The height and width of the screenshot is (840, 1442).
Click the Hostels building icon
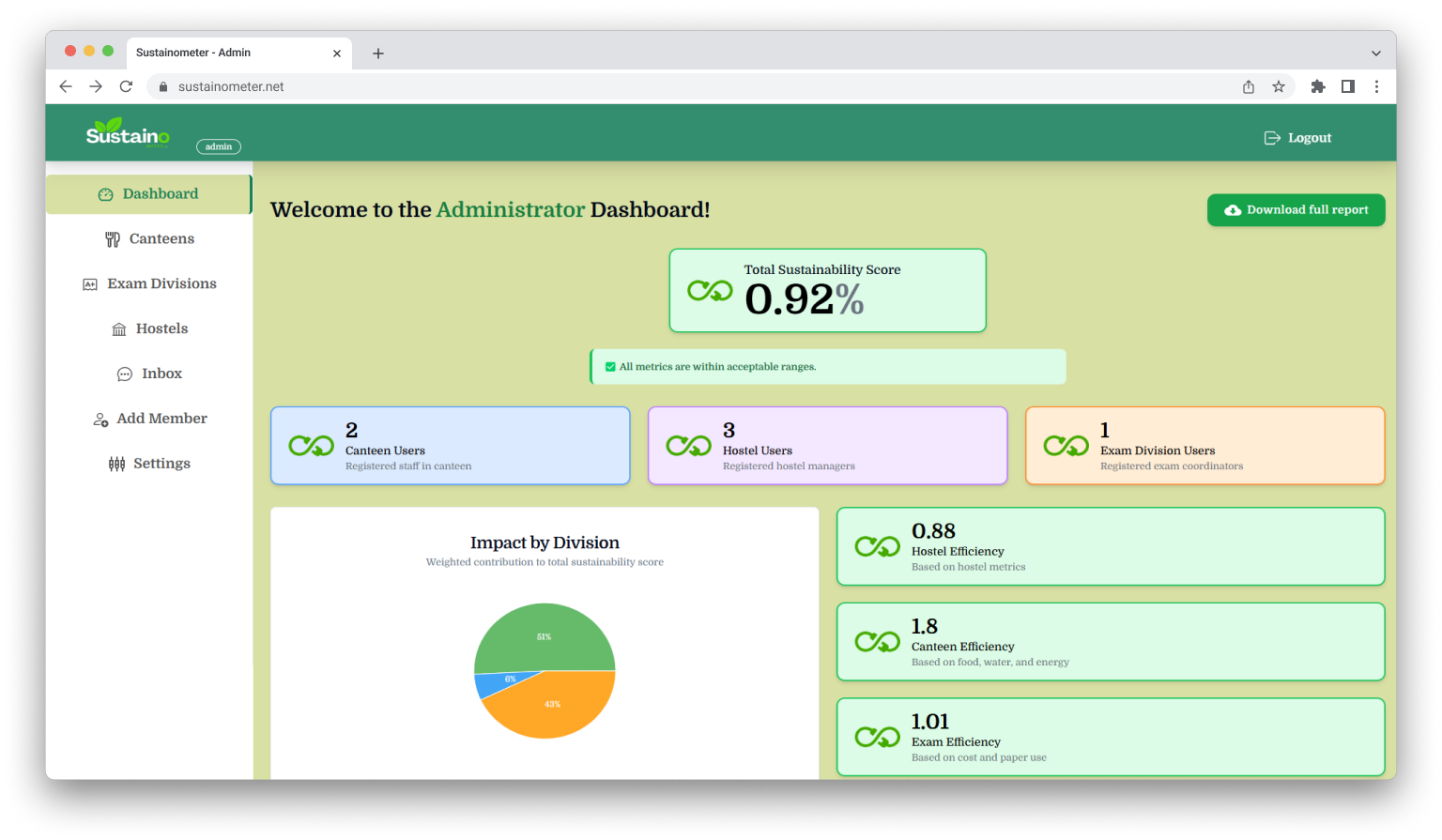[x=119, y=329]
